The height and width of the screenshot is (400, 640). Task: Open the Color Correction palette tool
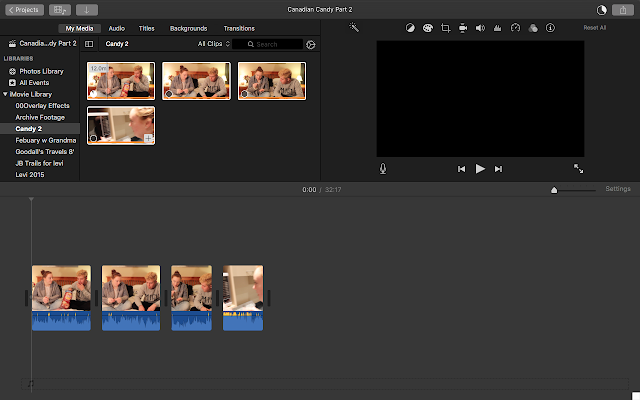click(x=427, y=28)
